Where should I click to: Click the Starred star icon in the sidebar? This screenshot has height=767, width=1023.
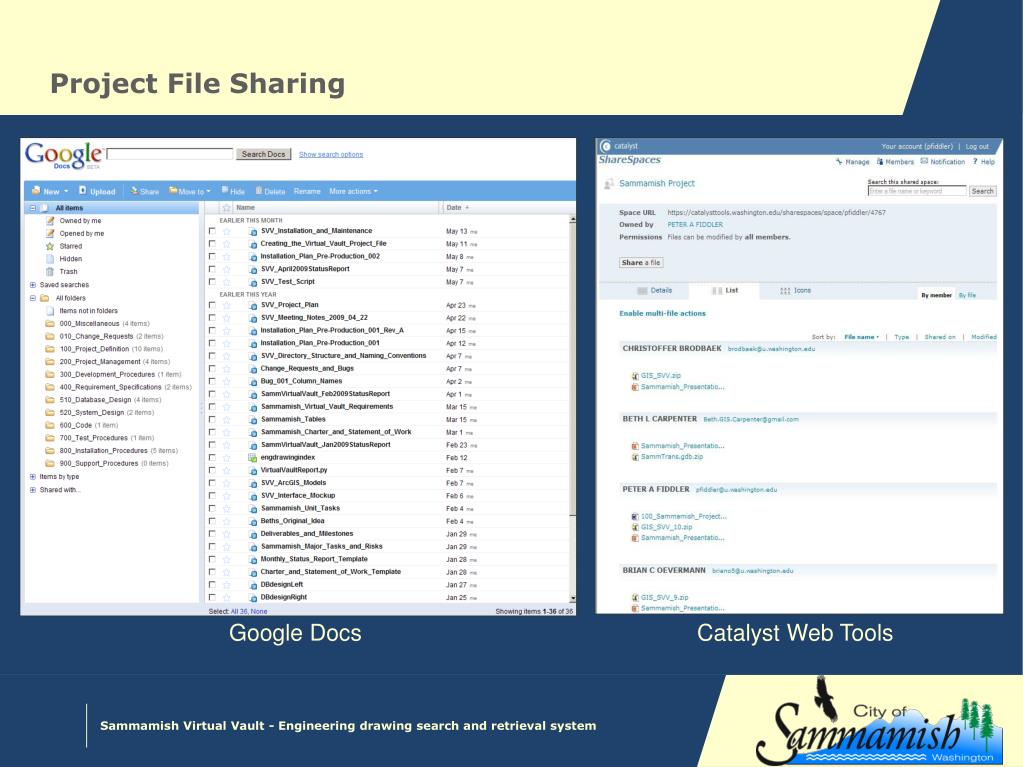(x=50, y=246)
